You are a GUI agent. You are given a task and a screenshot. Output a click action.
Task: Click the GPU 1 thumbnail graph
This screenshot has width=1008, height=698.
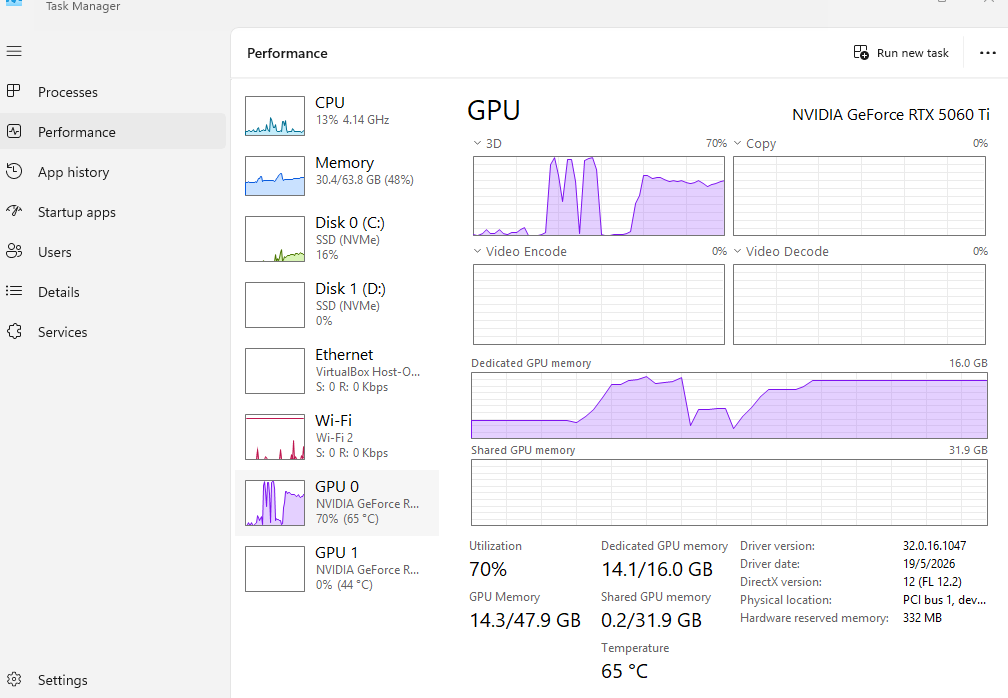(274, 569)
